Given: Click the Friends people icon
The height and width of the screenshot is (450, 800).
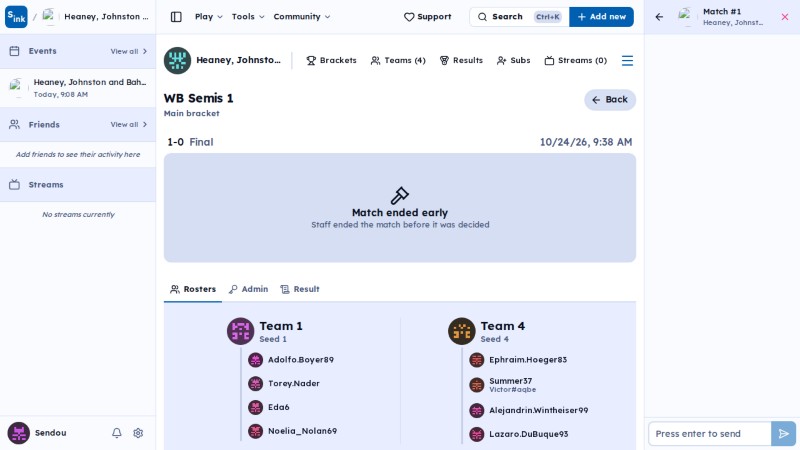Looking at the screenshot, I should 14,124.
